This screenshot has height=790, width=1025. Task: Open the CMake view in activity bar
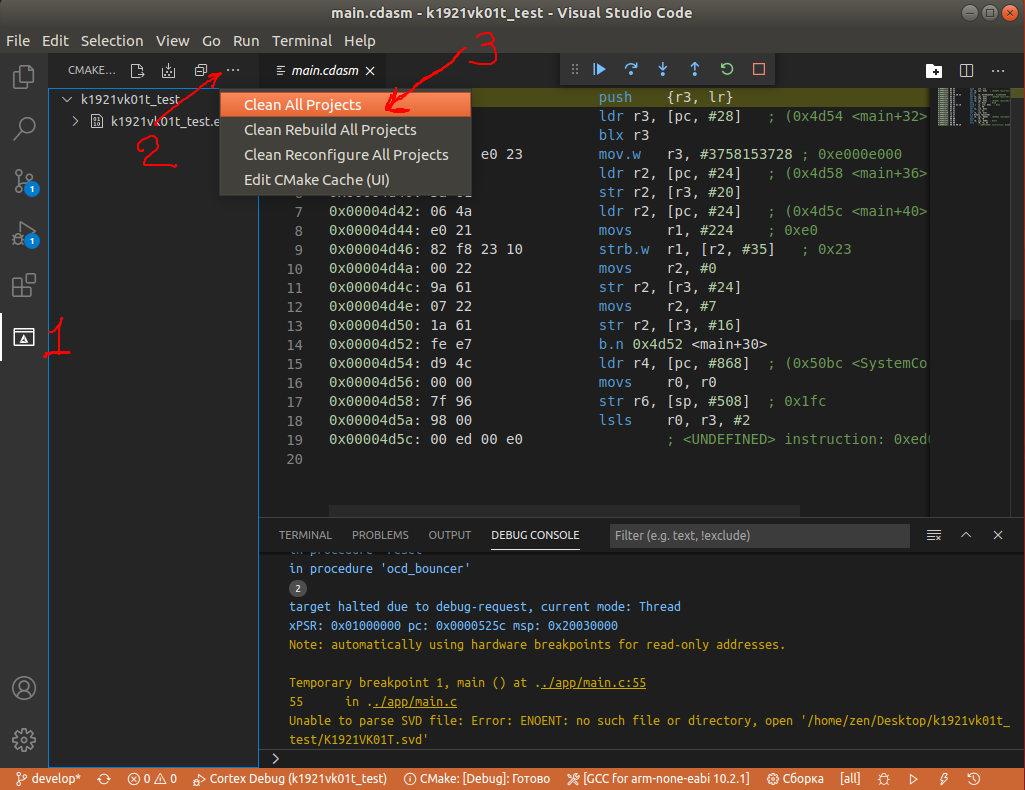click(24, 337)
